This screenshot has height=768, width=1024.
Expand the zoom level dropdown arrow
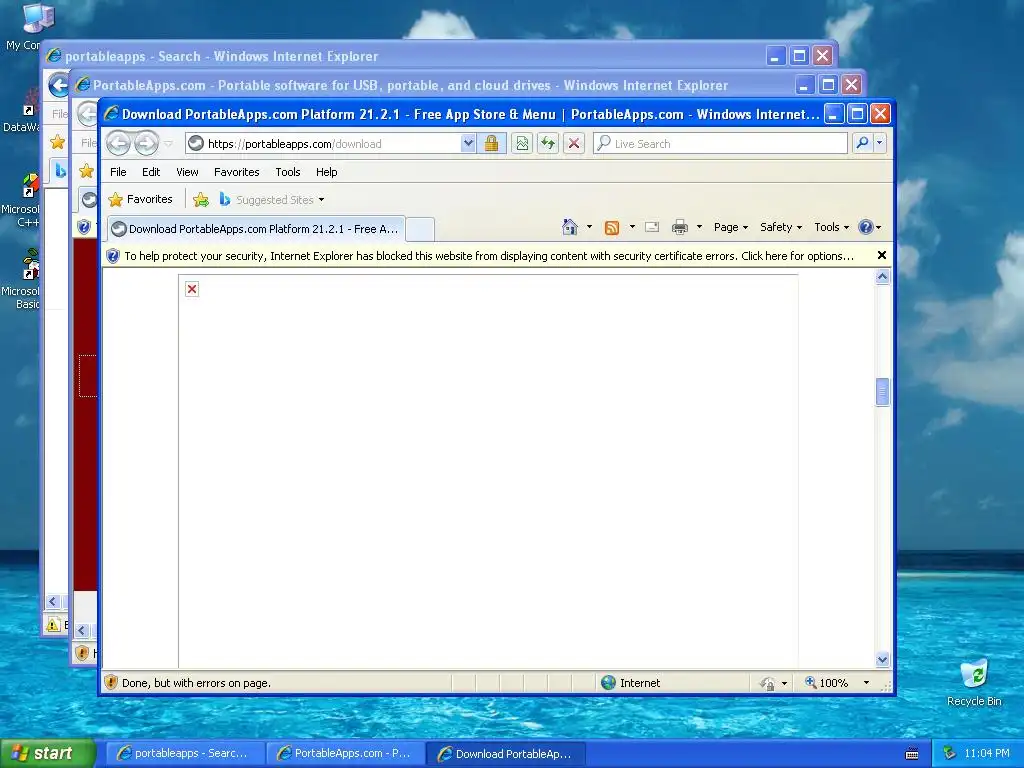tap(866, 682)
